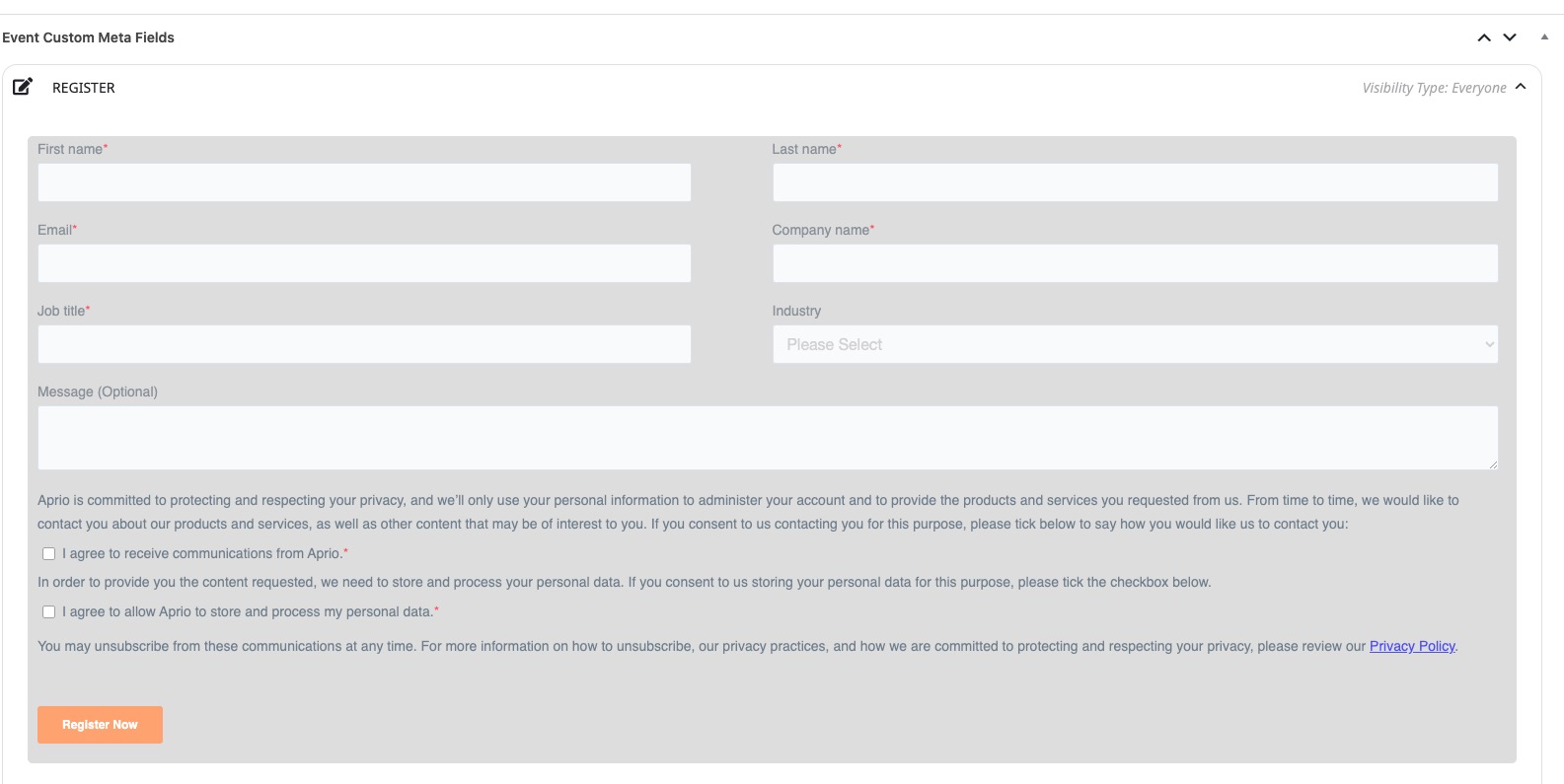Click the REGISTER section title
Image resolution: width=1564 pixels, height=784 pixels.
click(84, 88)
